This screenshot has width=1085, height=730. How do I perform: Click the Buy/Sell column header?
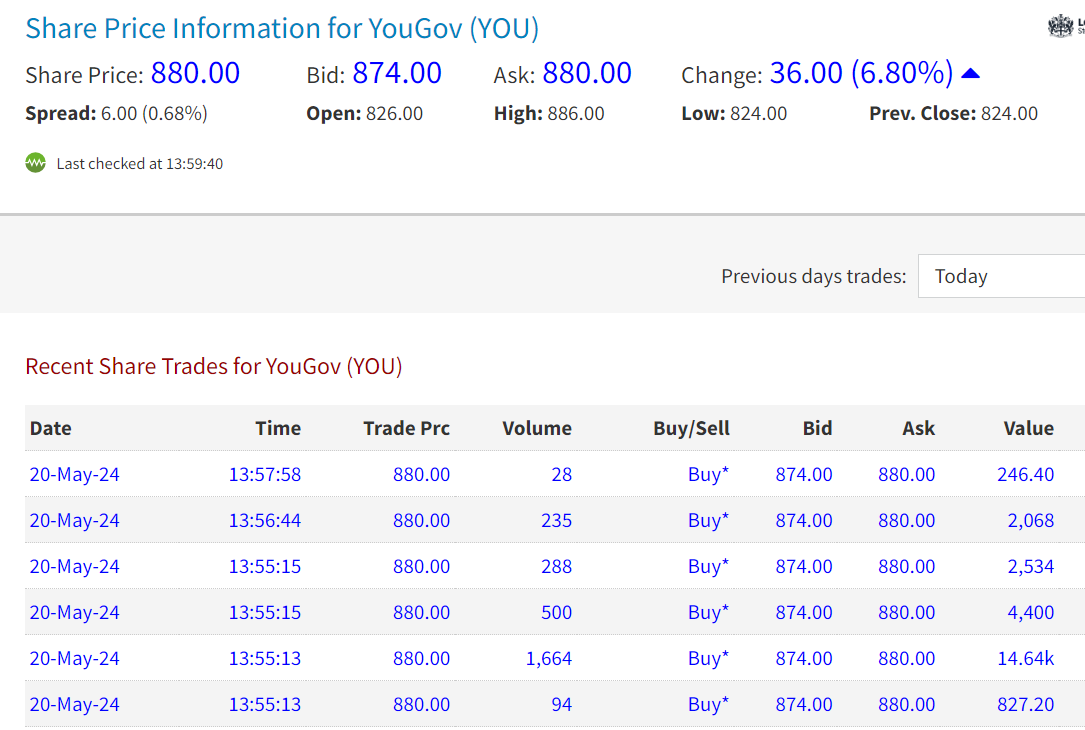[691, 428]
